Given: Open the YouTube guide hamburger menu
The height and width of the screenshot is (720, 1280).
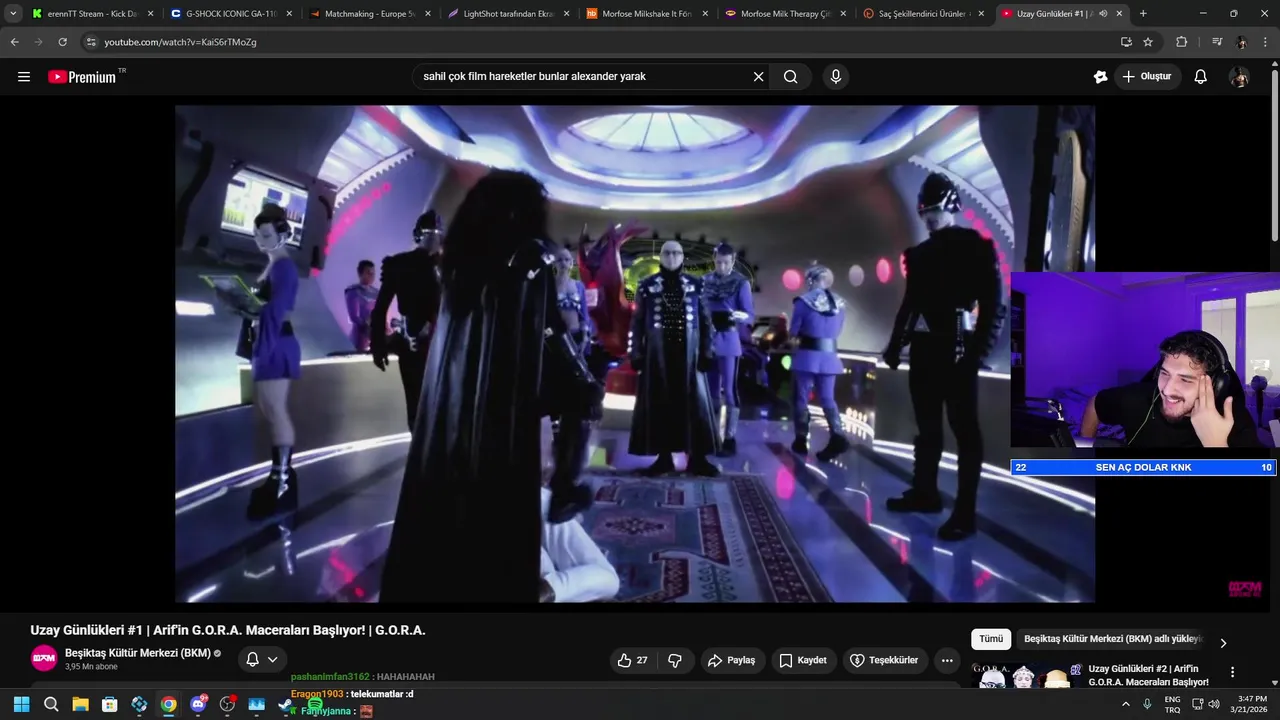Looking at the screenshot, I should [x=24, y=77].
